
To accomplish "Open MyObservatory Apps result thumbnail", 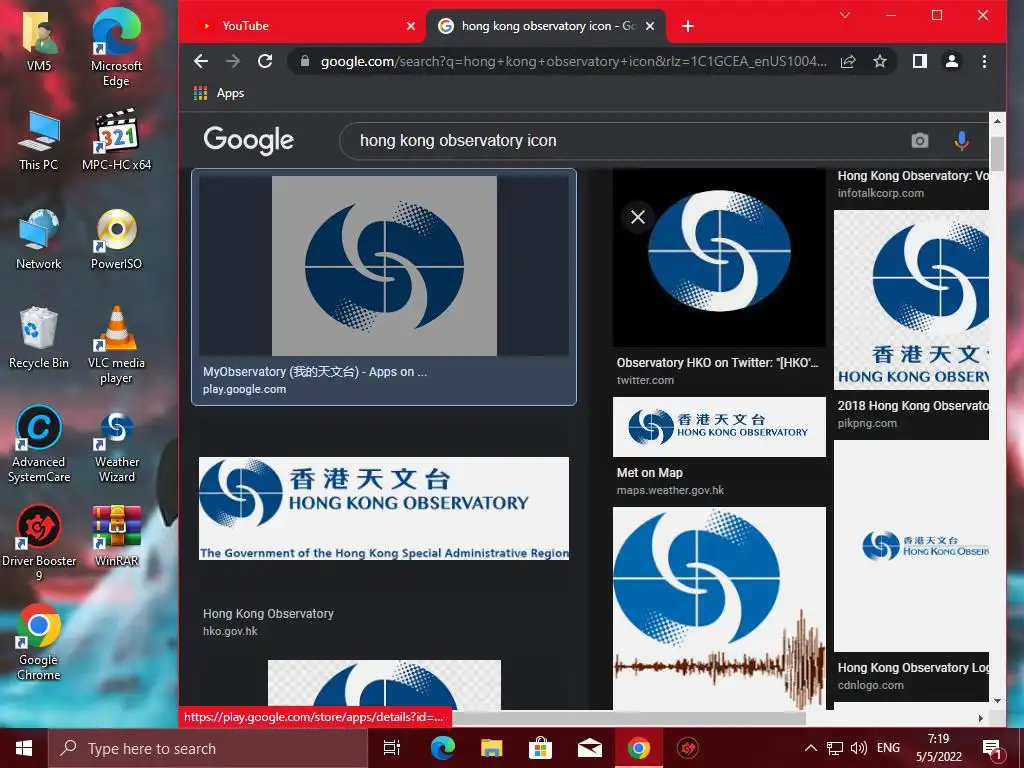I will [x=384, y=266].
